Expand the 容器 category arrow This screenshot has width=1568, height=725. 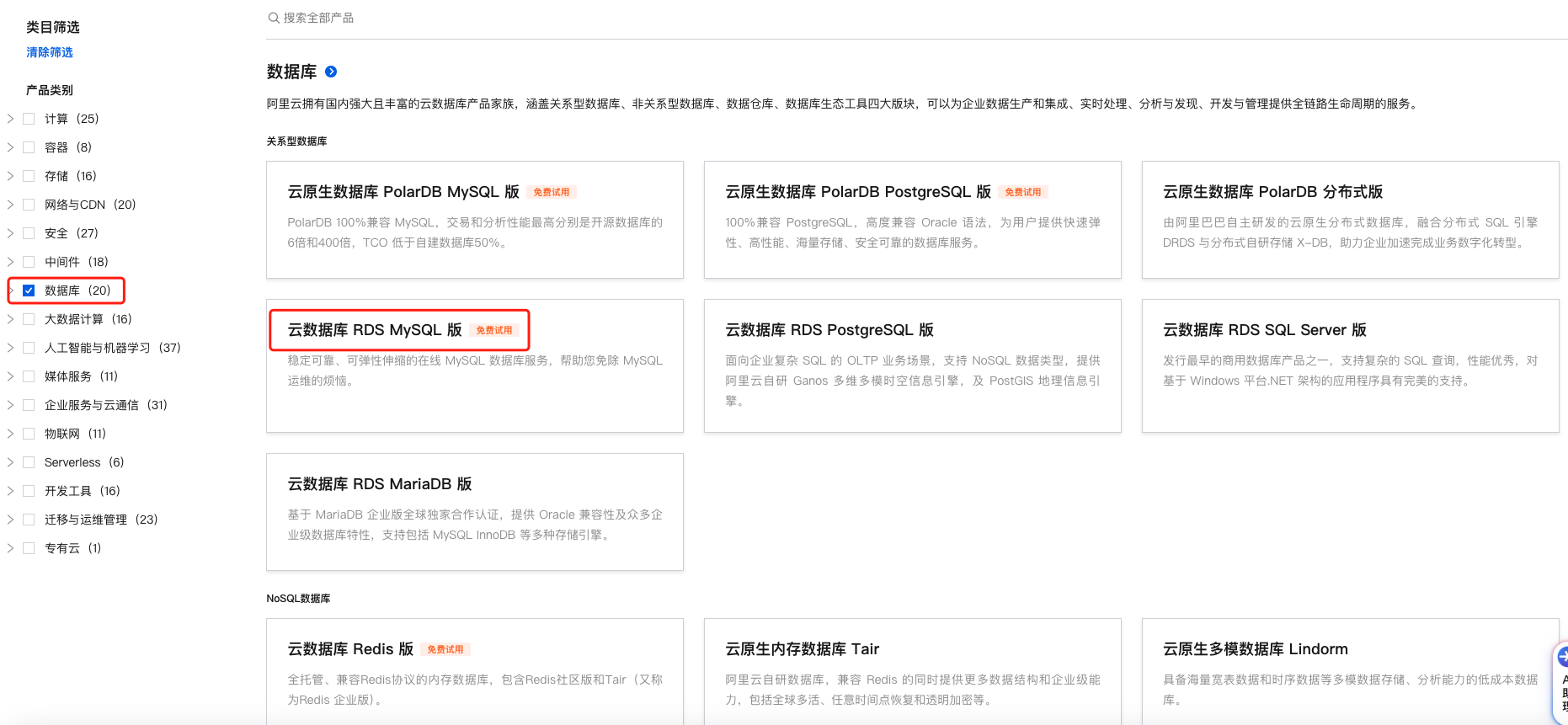pos(10,147)
